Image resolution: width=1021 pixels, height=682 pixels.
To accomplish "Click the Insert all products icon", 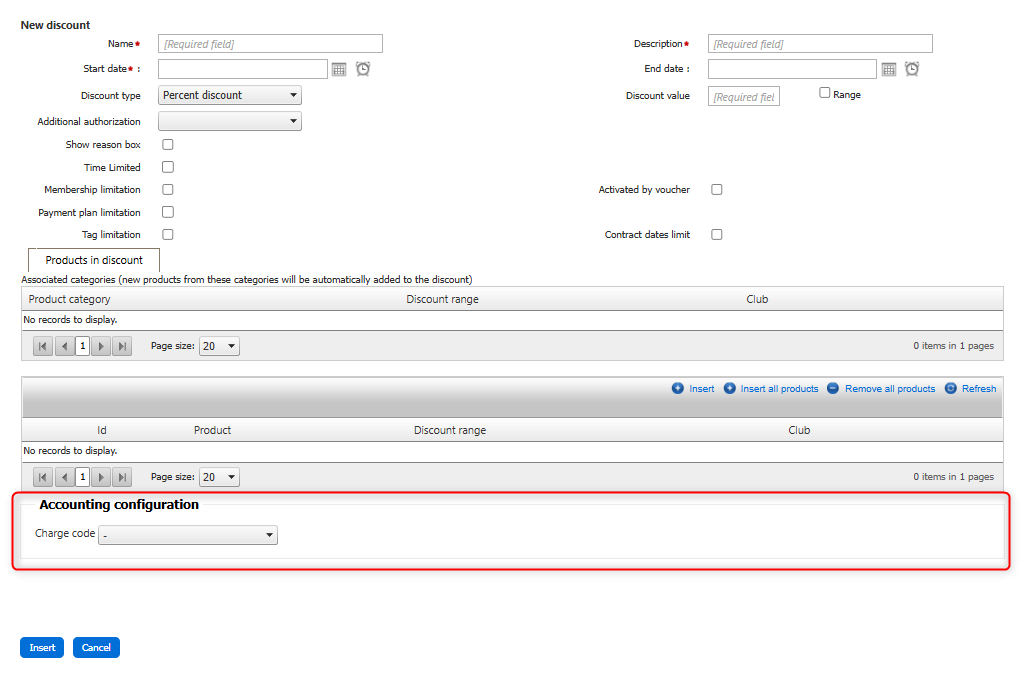I will pyautogui.click(x=730, y=388).
